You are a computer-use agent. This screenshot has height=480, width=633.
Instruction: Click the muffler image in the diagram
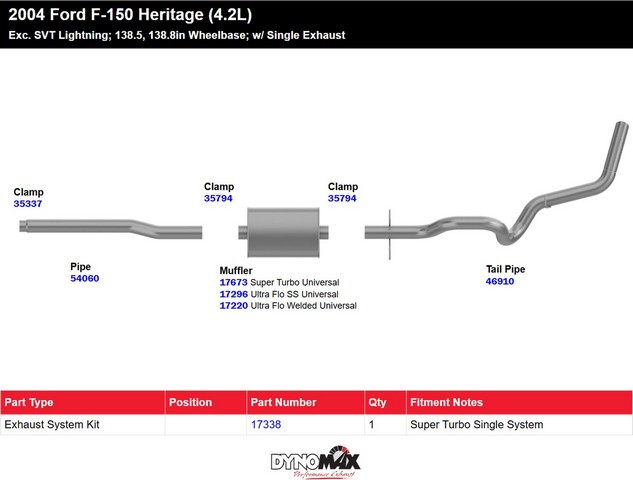click(x=283, y=232)
